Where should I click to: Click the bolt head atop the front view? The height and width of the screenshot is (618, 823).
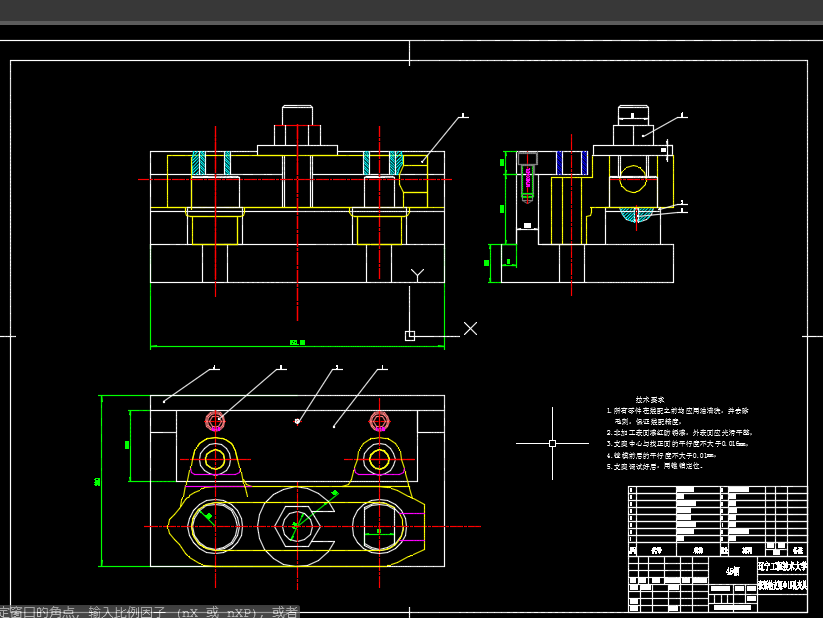(x=298, y=114)
